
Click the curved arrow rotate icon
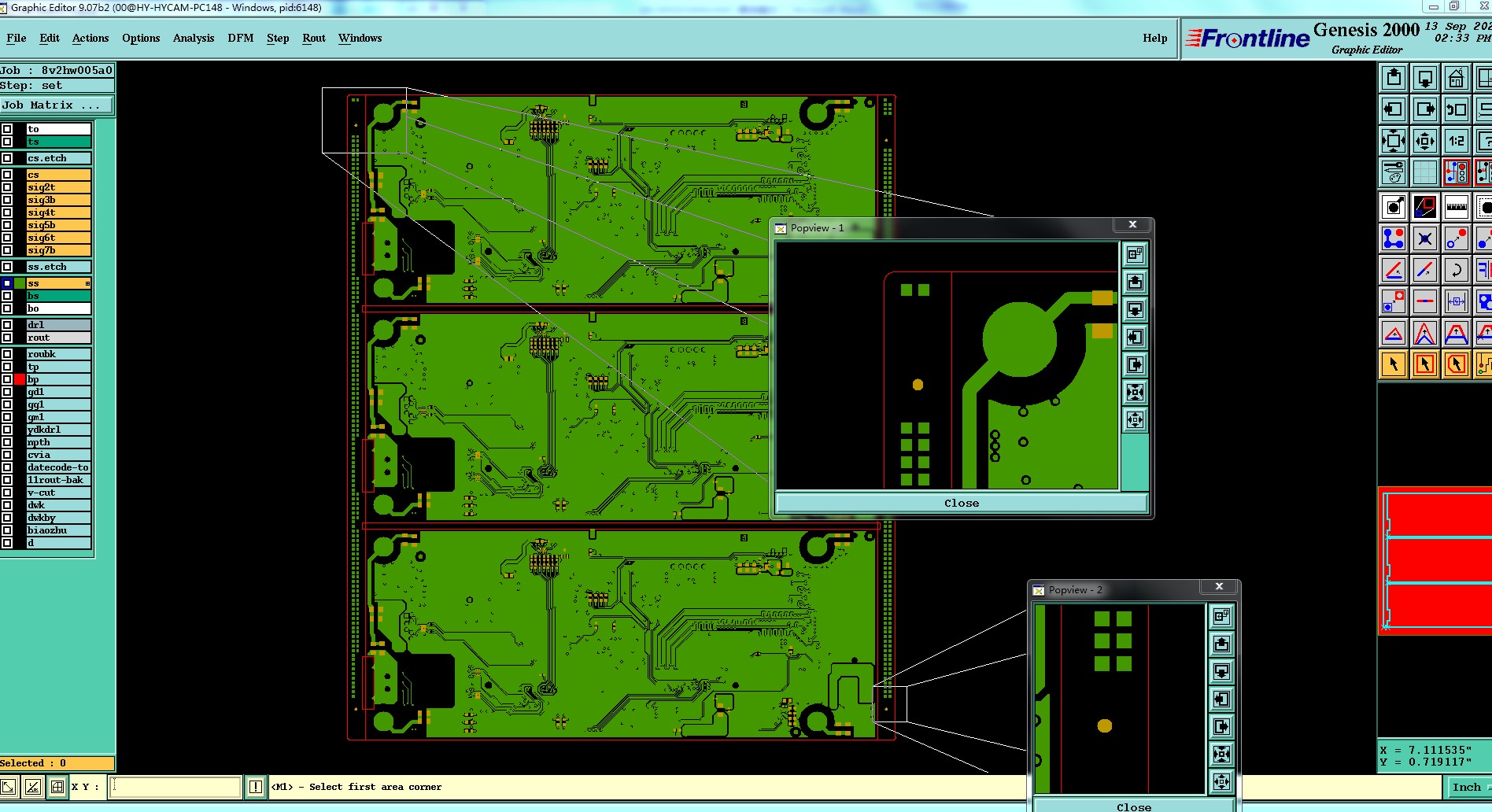tap(1457, 270)
